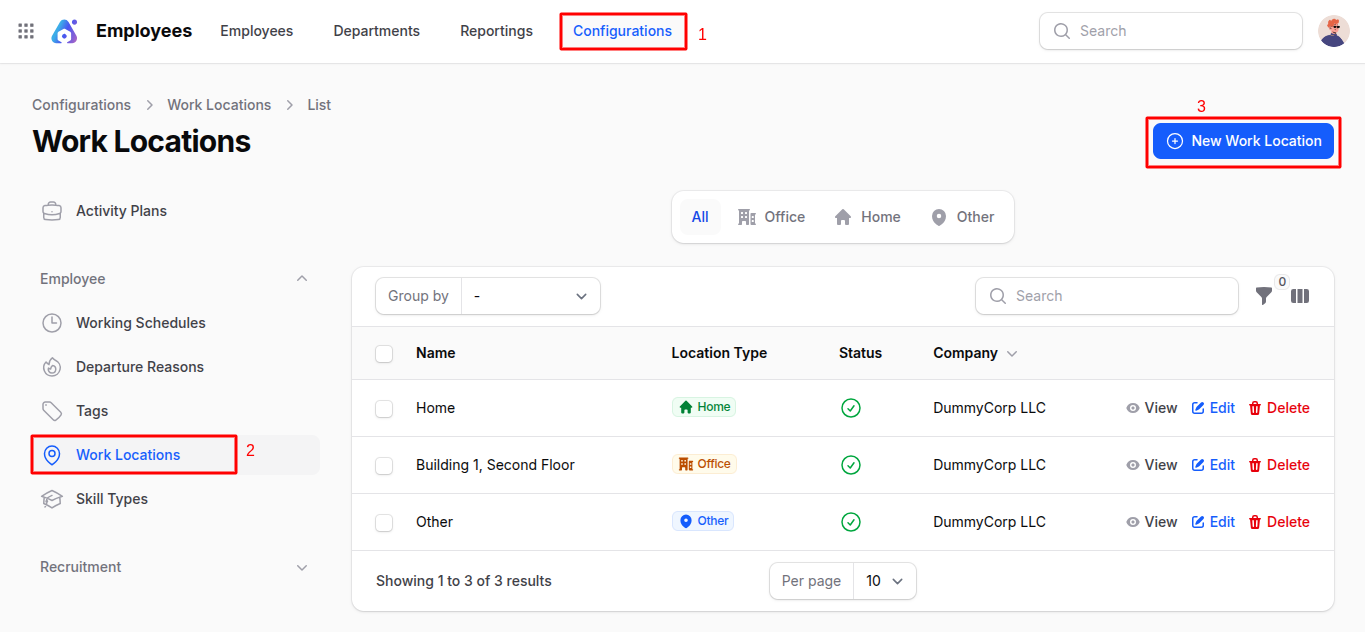Click the table Search input field
The image size is (1365, 632).
tap(1107, 296)
